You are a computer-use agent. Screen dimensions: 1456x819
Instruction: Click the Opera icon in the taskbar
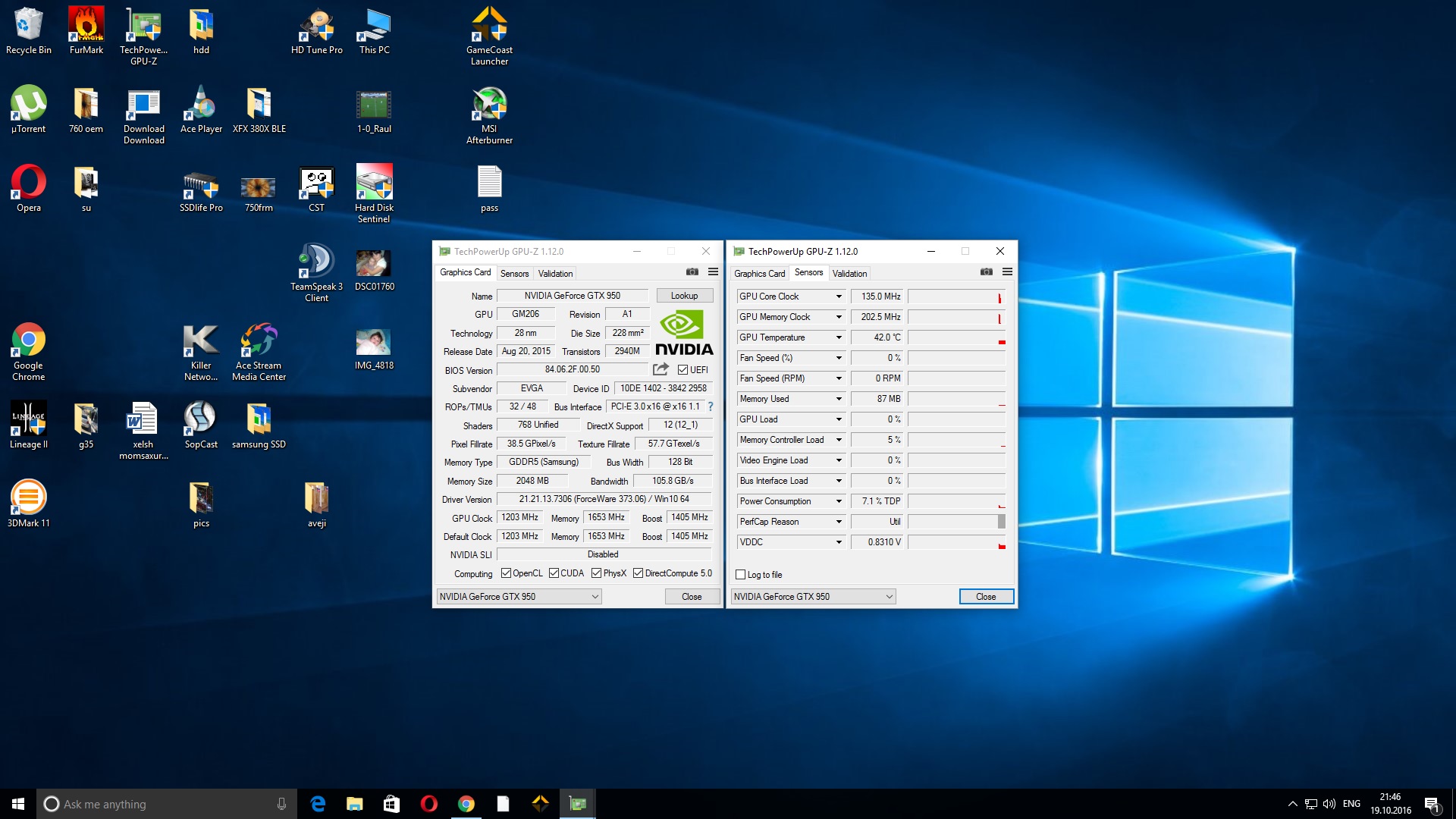coord(429,804)
